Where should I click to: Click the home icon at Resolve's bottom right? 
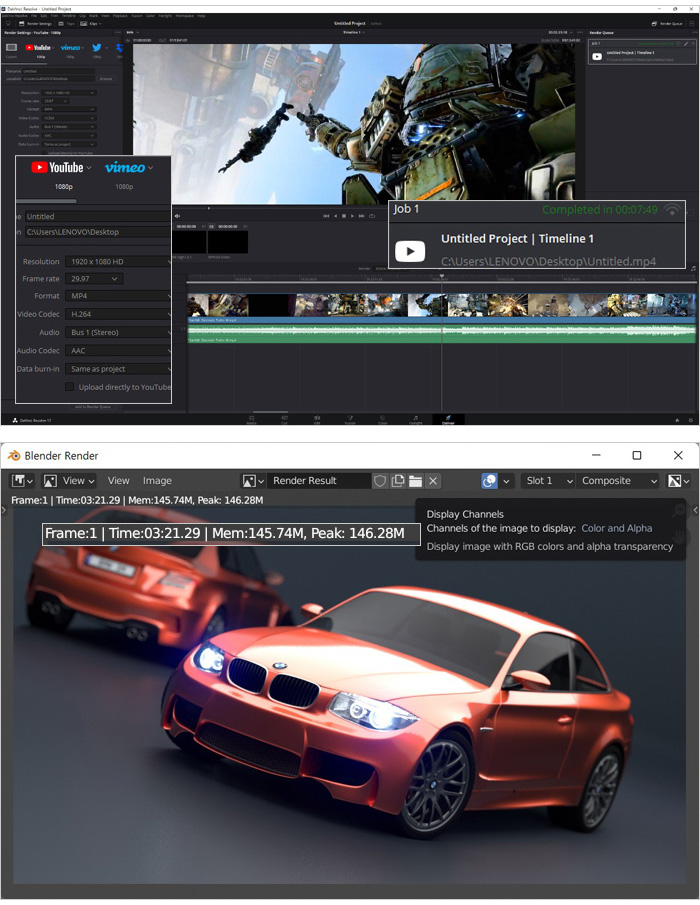pyautogui.click(x=677, y=420)
